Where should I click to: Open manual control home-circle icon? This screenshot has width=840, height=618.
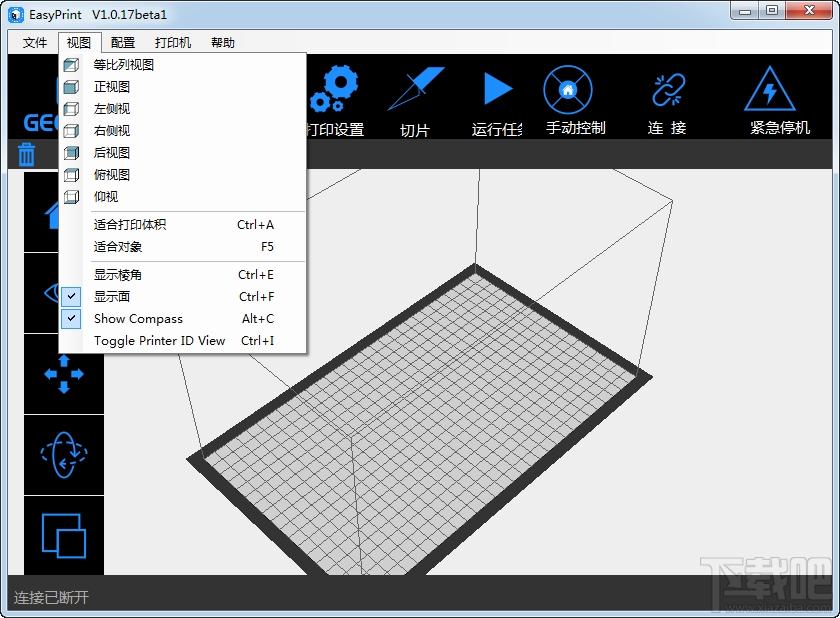click(x=568, y=89)
